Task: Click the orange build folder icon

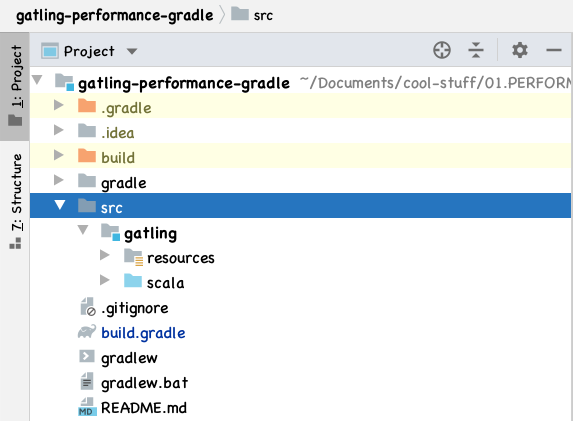Action: (x=87, y=155)
